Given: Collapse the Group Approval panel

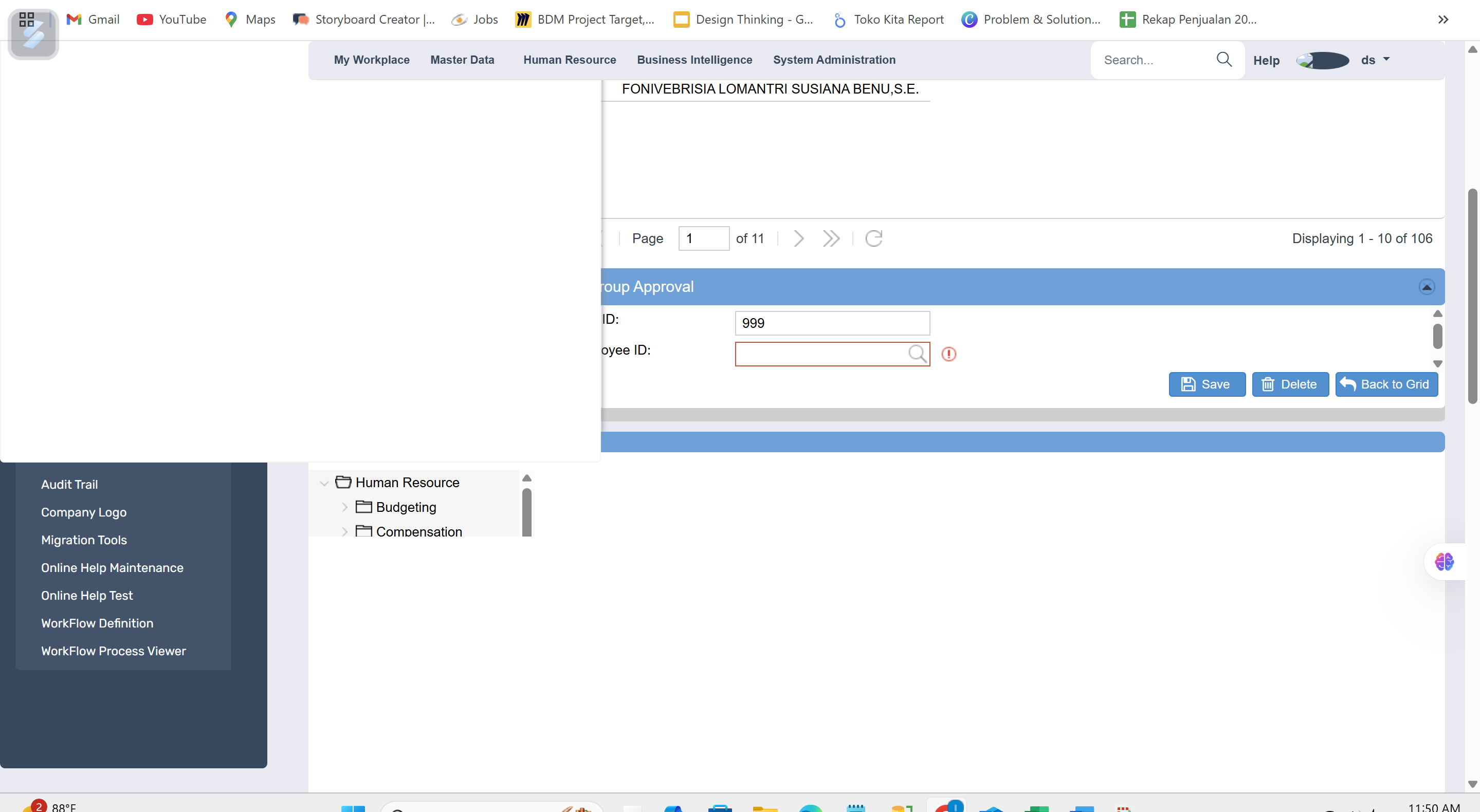Looking at the screenshot, I should (x=1427, y=287).
